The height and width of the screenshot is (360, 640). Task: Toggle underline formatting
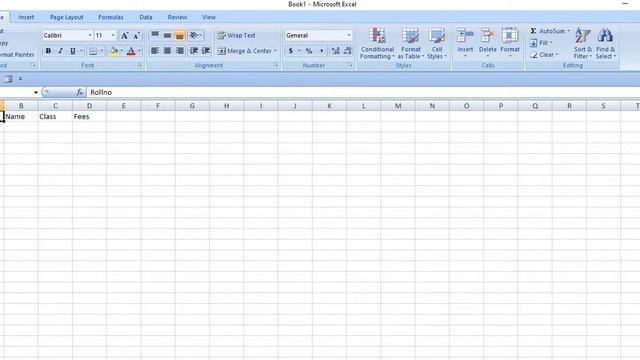(73, 51)
